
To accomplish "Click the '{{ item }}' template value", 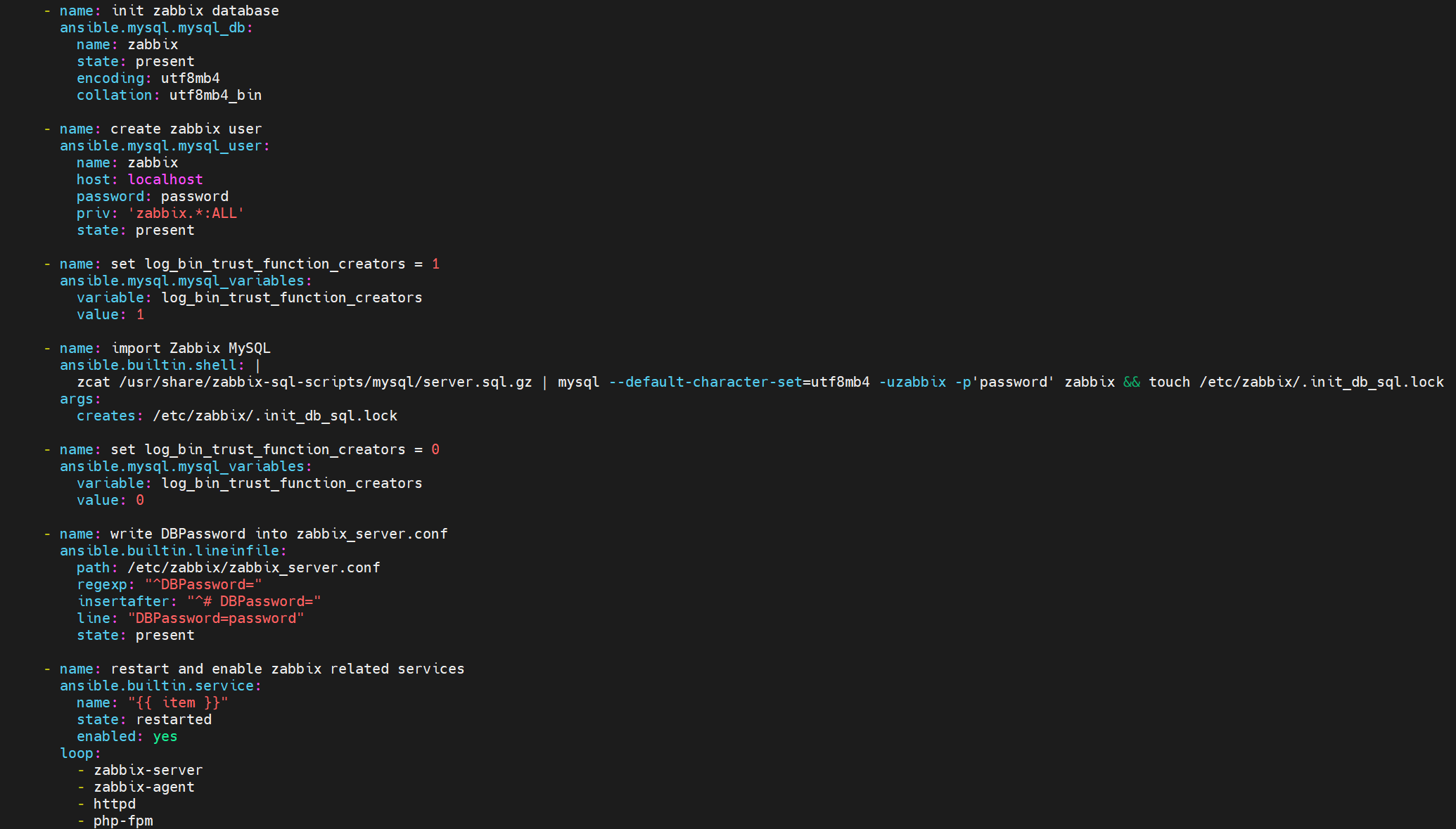I will 178,702.
